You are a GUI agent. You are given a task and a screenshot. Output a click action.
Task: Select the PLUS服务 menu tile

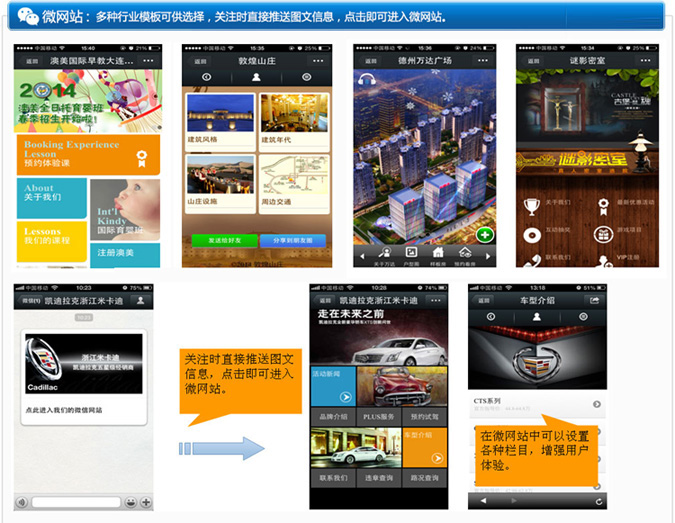[379, 417]
